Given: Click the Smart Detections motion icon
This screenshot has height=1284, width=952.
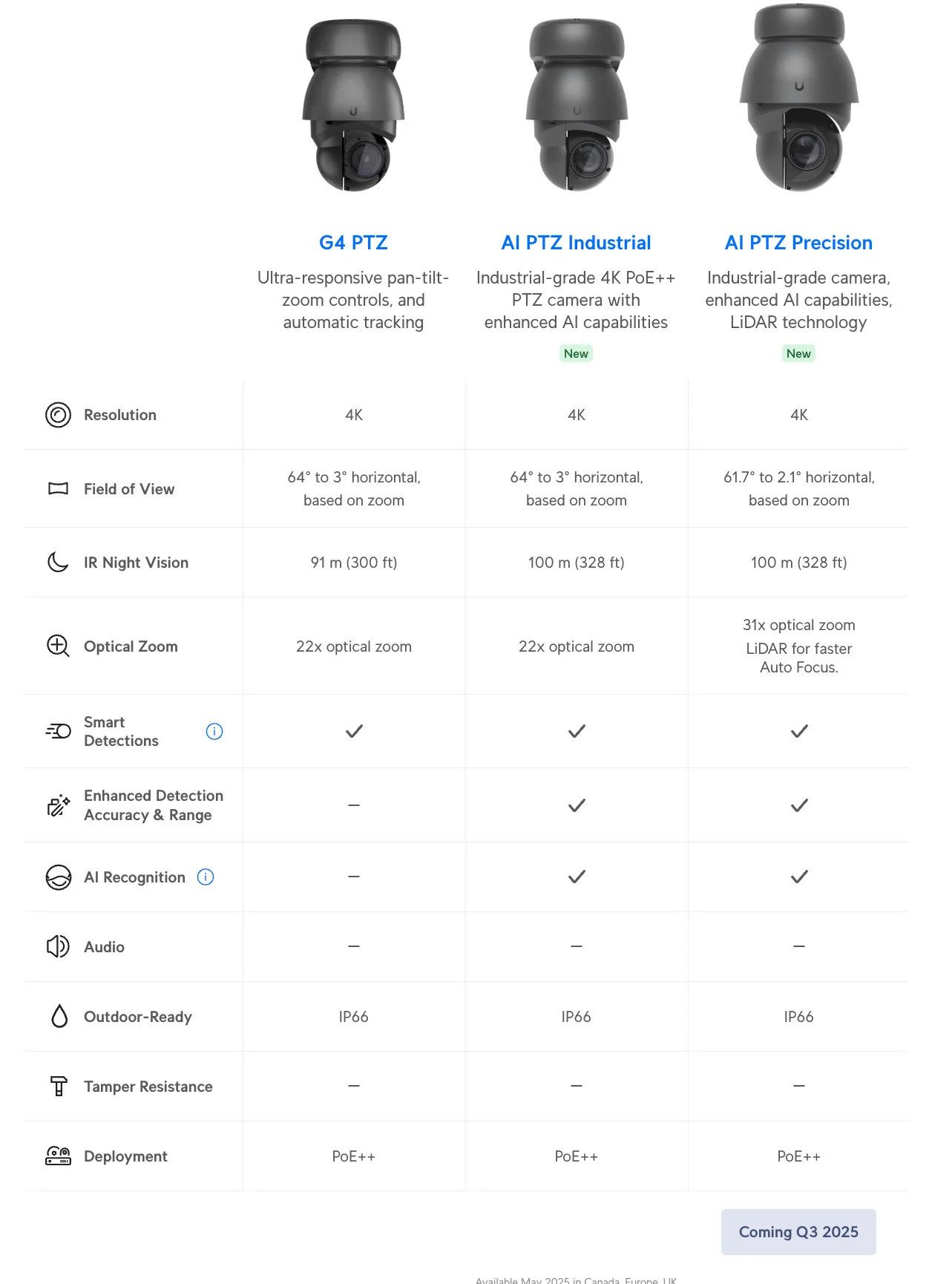Looking at the screenshot, I should [59, 731].
